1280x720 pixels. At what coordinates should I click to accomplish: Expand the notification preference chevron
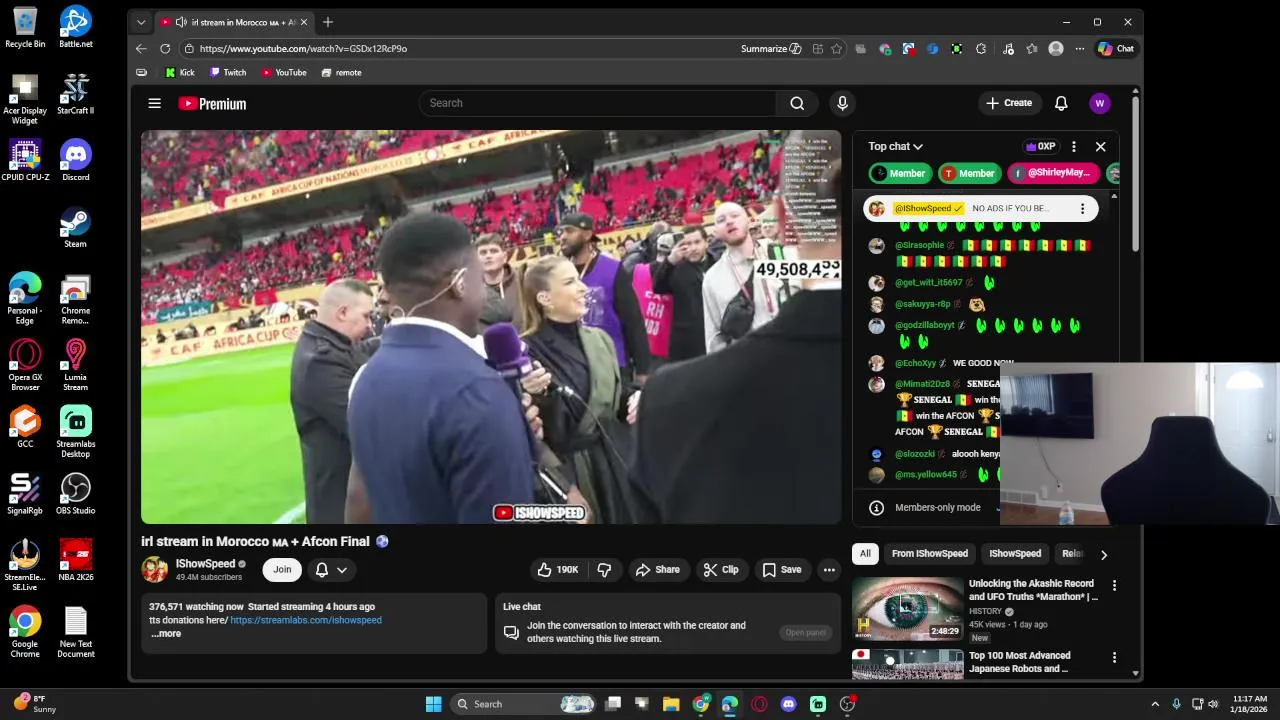click(342, 570)
